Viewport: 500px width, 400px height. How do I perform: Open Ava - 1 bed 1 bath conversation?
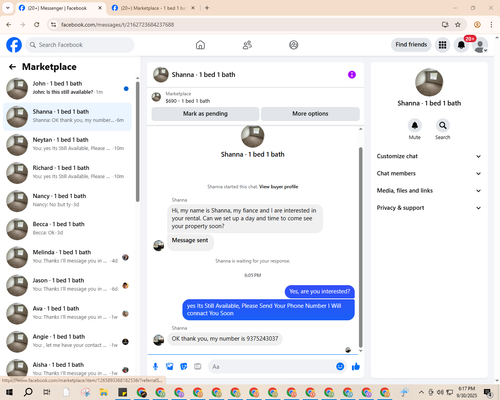[67, 313]
